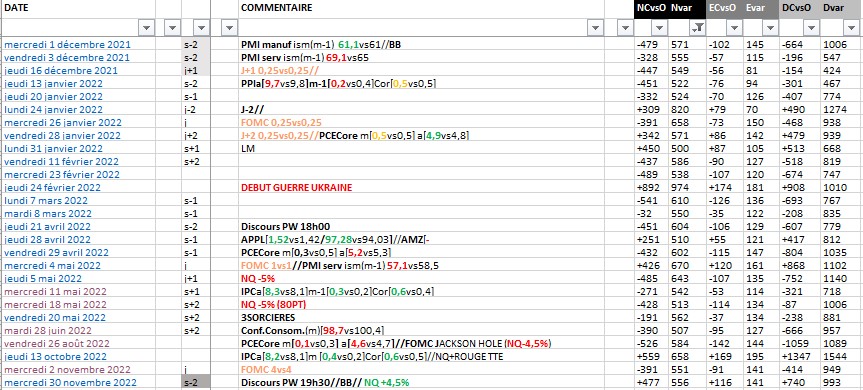Select ECvsO value +174
863x390 pixels.
coord(725,188)
